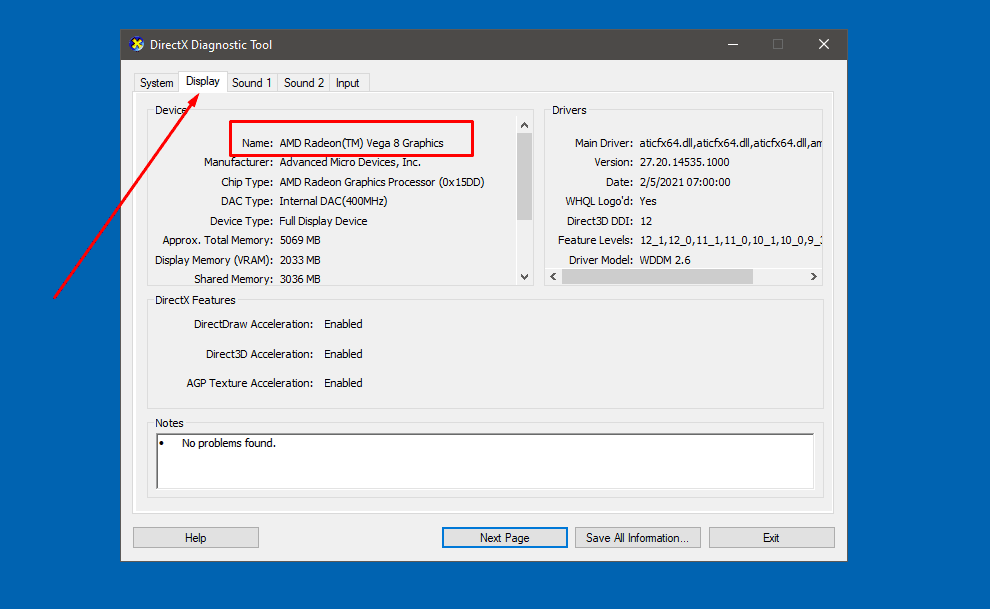The image size is (990, 609).
Task: Click the Main Driver aticfx64.dll value
Action: [x=731, y=143]
